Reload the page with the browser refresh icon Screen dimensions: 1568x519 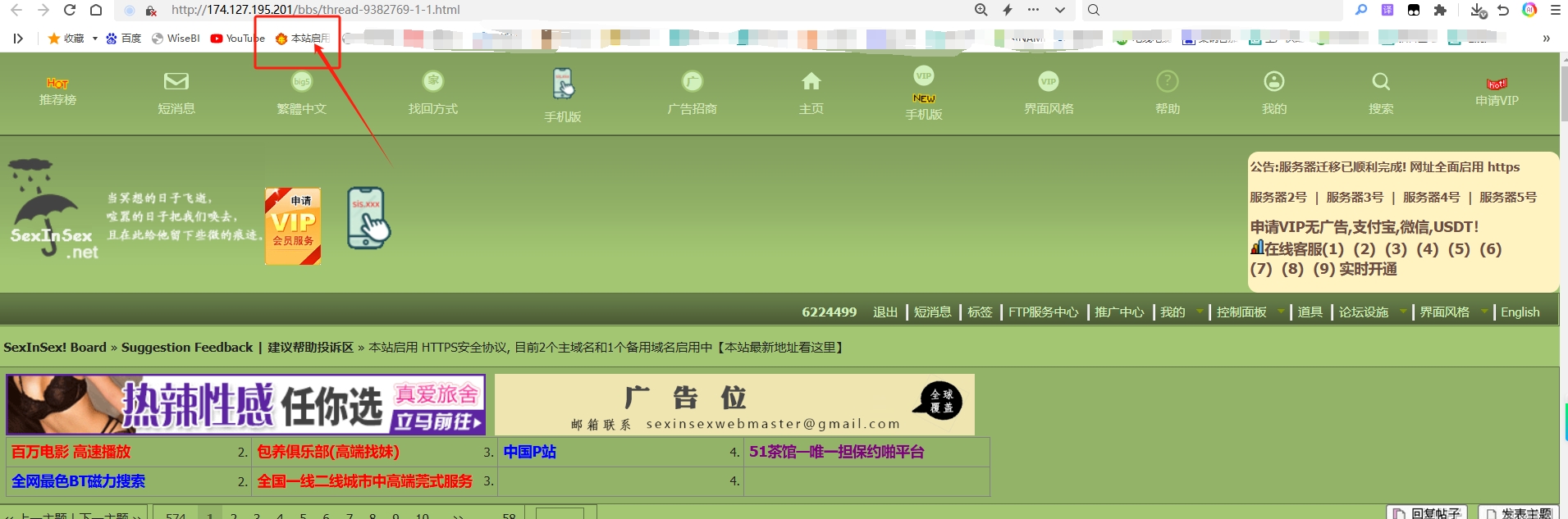pos(70,10)
